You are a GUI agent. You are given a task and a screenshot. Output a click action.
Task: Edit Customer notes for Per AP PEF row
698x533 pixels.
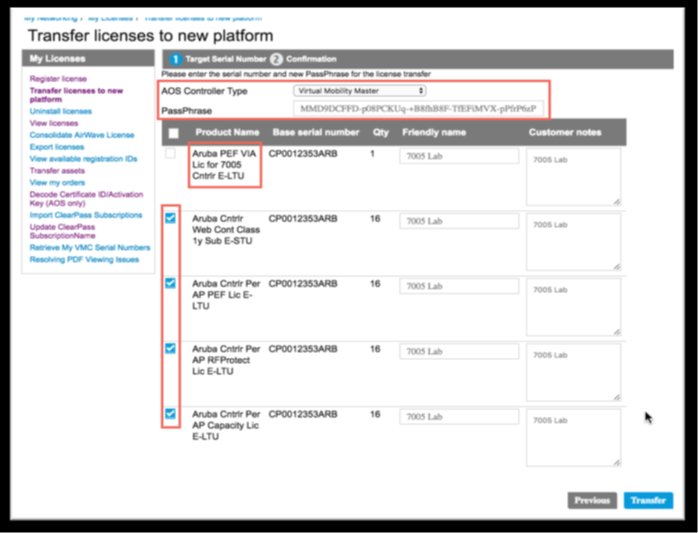tap(573, 307)
